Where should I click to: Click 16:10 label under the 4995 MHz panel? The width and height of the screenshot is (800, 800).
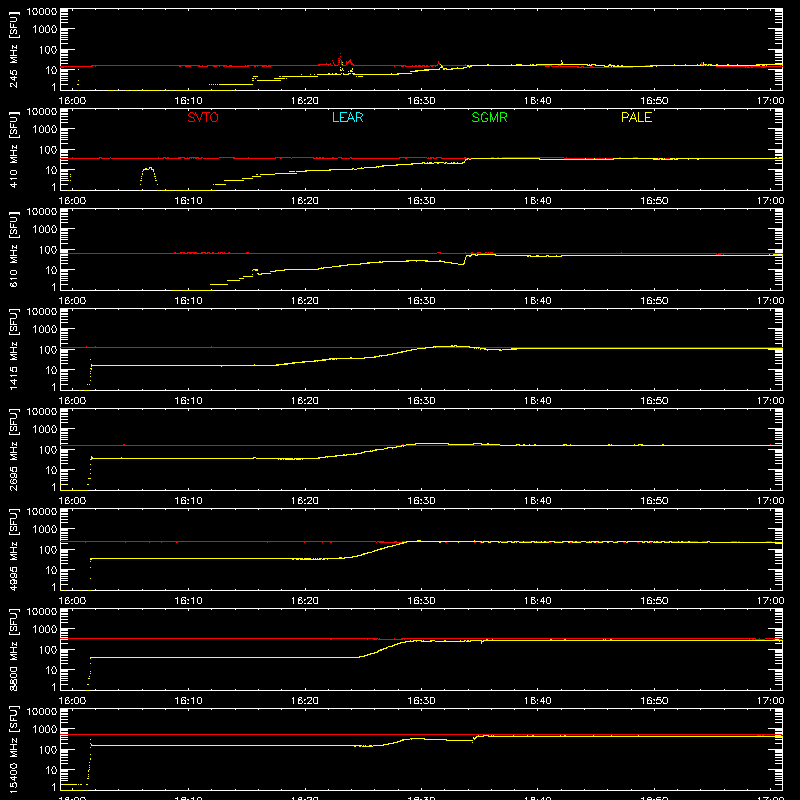[188, 601]
